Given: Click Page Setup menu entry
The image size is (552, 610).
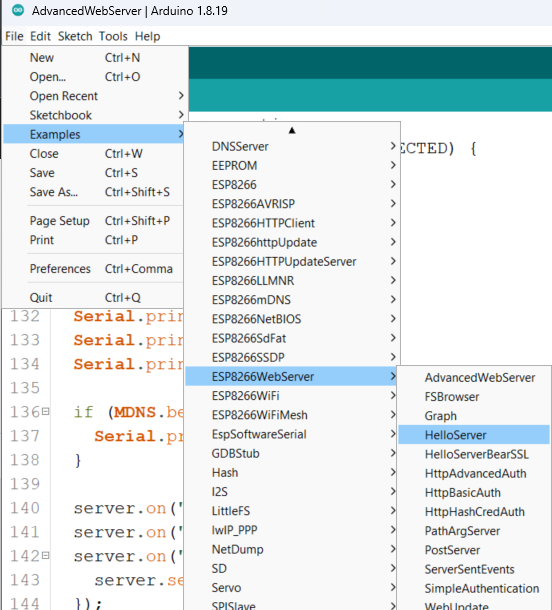Looking at the screenshot, I should (x=93, y=221).
